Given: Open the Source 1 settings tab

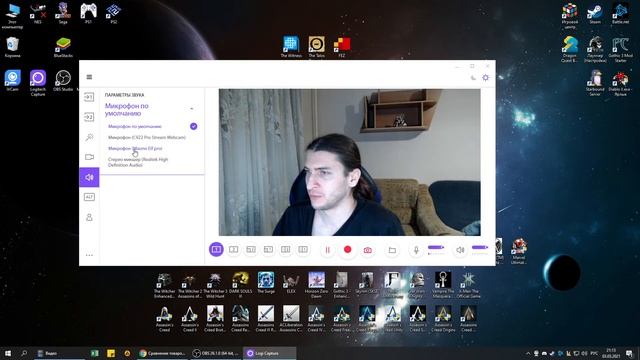Looking at the screenshot, I should [x=89, y=97].
